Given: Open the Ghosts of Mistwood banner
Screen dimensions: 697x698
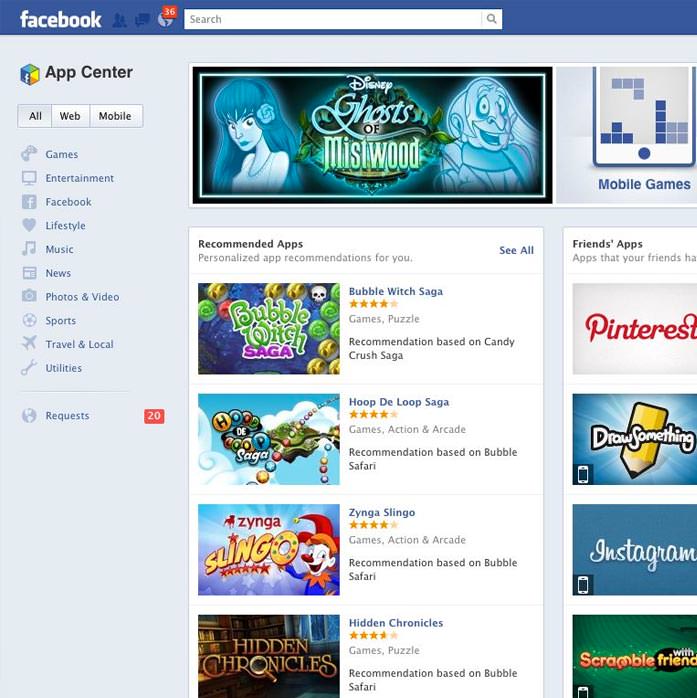Looking at the screenshot, I should [x=373, y=135].
